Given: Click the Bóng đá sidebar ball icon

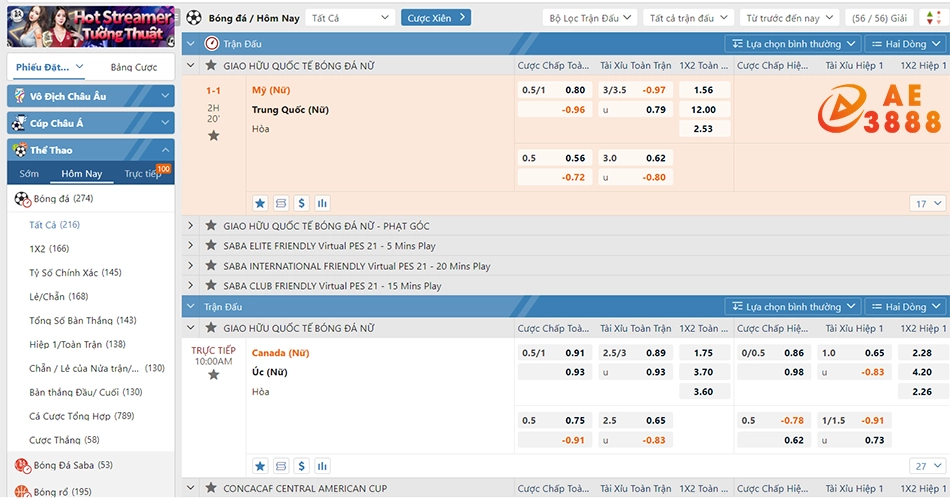Looking at the screenshot, I should point(22,199).
